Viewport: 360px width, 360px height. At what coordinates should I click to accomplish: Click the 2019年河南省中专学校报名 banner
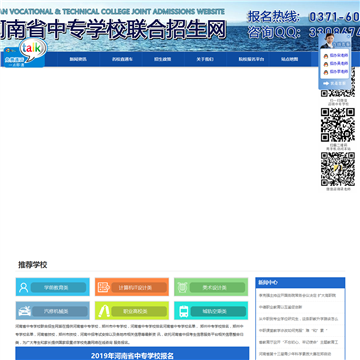(132, 354)
